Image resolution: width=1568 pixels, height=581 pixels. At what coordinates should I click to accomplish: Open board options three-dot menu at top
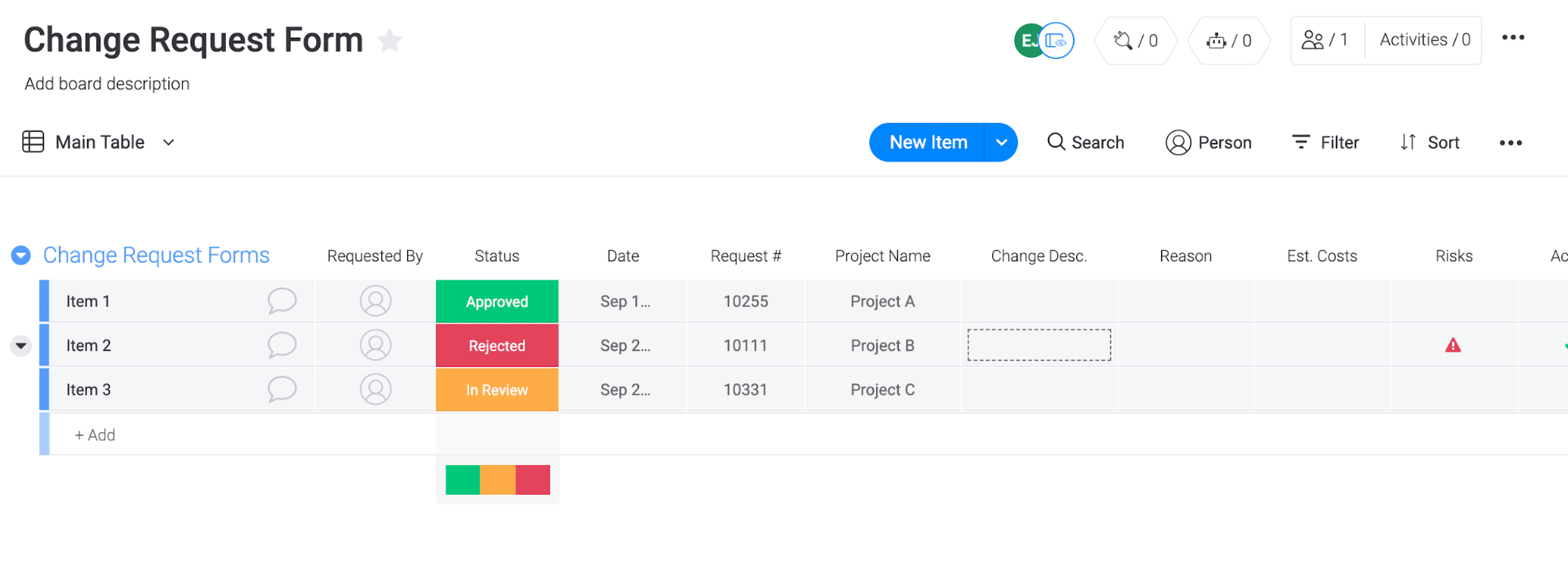[1513, 38]
